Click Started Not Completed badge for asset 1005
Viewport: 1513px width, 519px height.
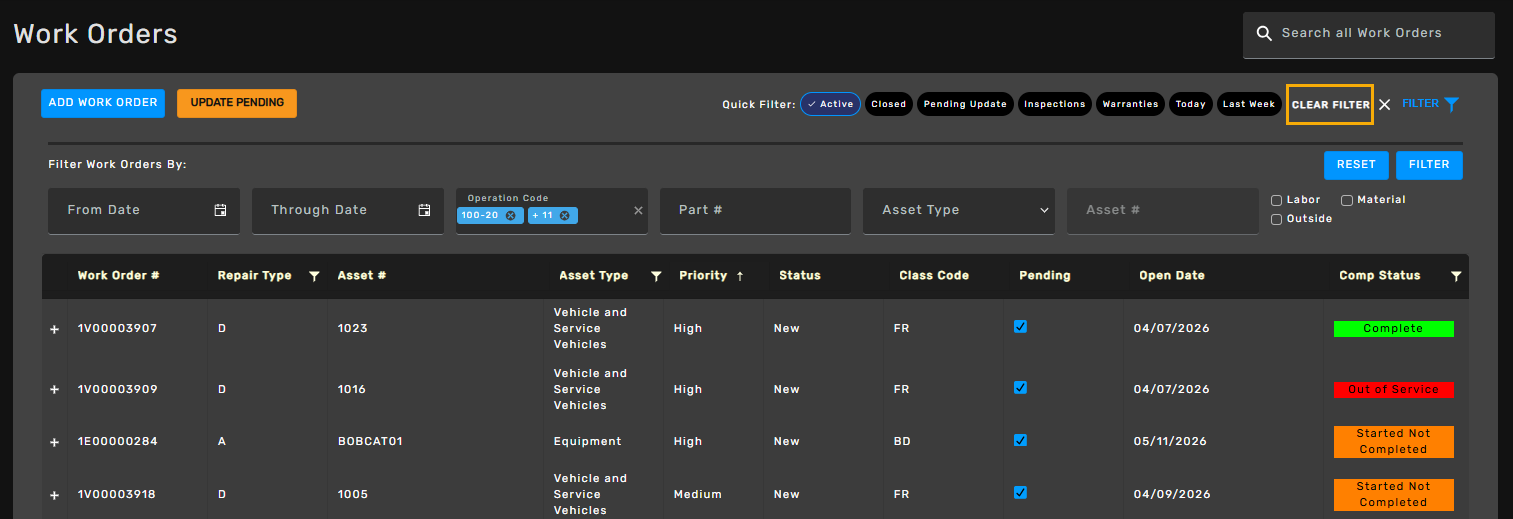click(1394, 495)
